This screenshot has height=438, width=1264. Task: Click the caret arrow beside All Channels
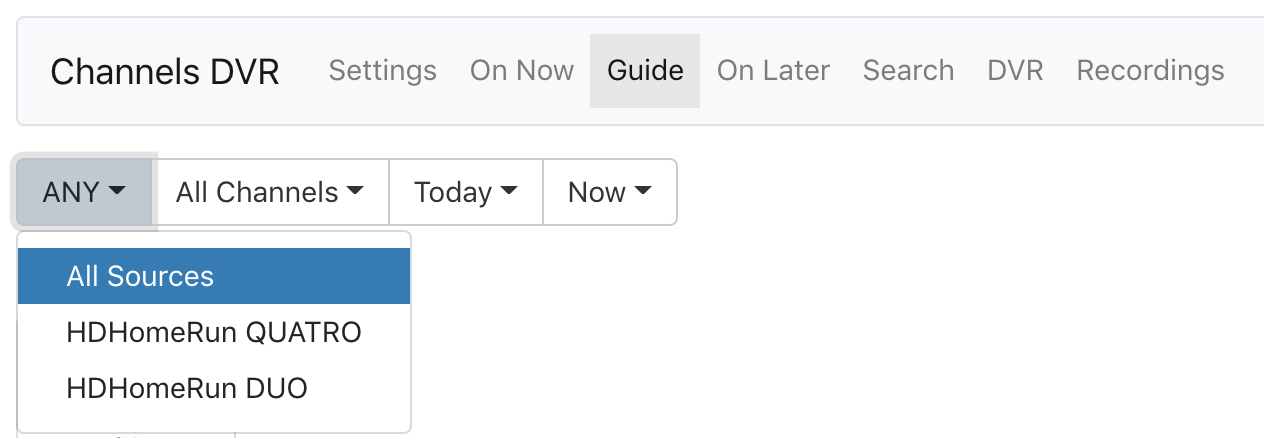(x=354, y=191)
